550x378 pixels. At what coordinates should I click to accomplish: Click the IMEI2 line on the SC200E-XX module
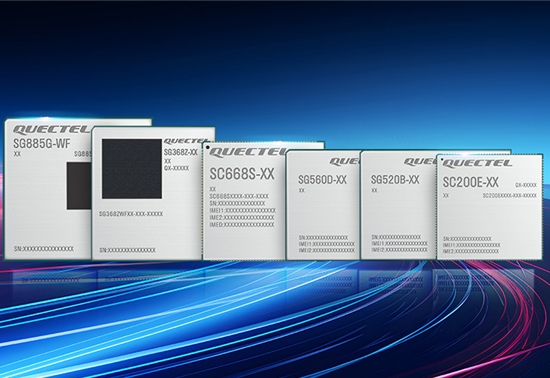(471, 251)
